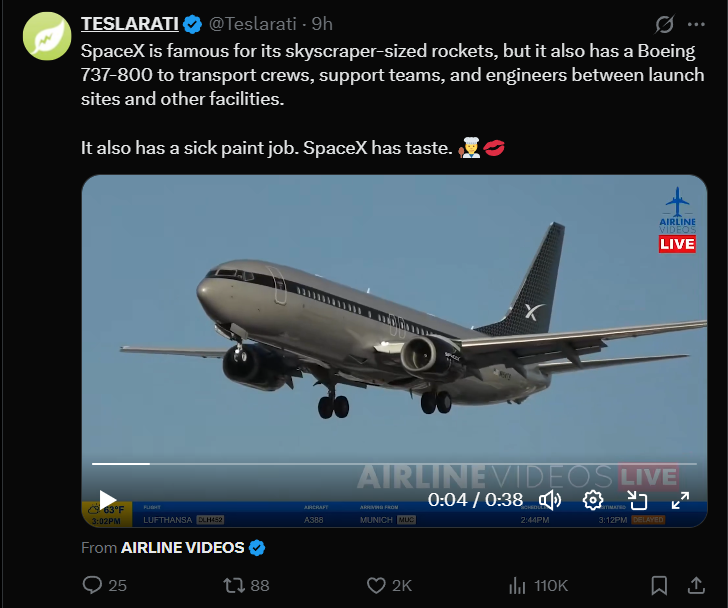Viewport: 728px width, 608px height.
Task: Open the 9h timestamp link
Action: 322,24
